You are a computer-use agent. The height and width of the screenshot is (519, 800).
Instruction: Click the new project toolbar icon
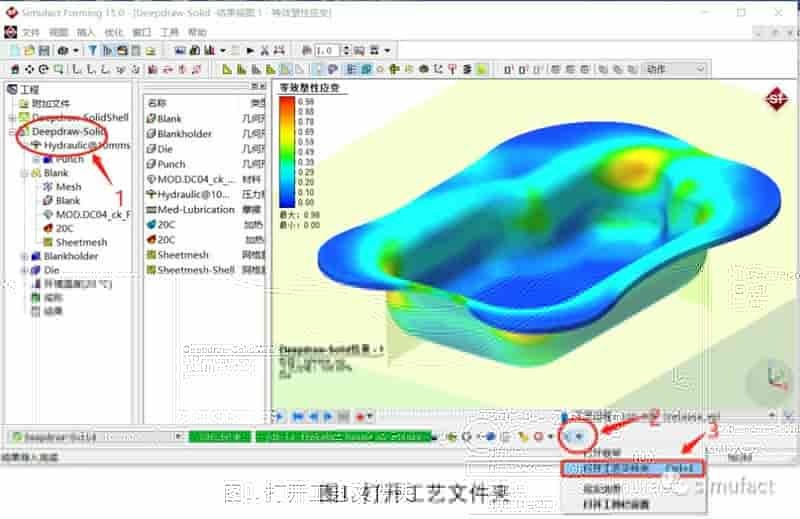(15, 51)
